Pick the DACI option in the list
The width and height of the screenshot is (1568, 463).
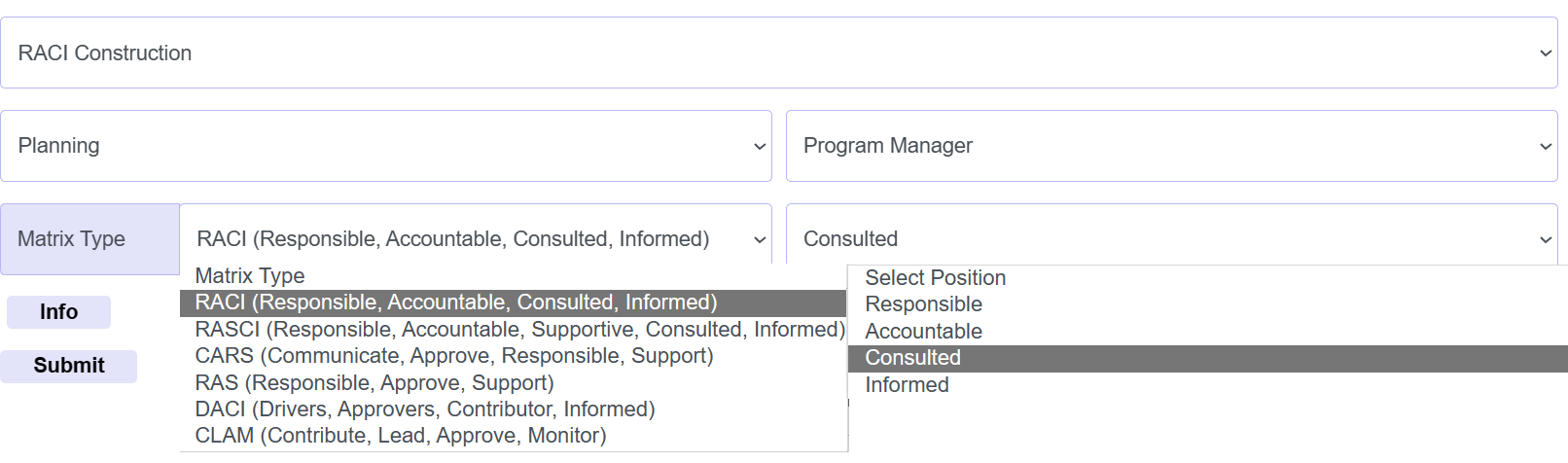point(425,410)
